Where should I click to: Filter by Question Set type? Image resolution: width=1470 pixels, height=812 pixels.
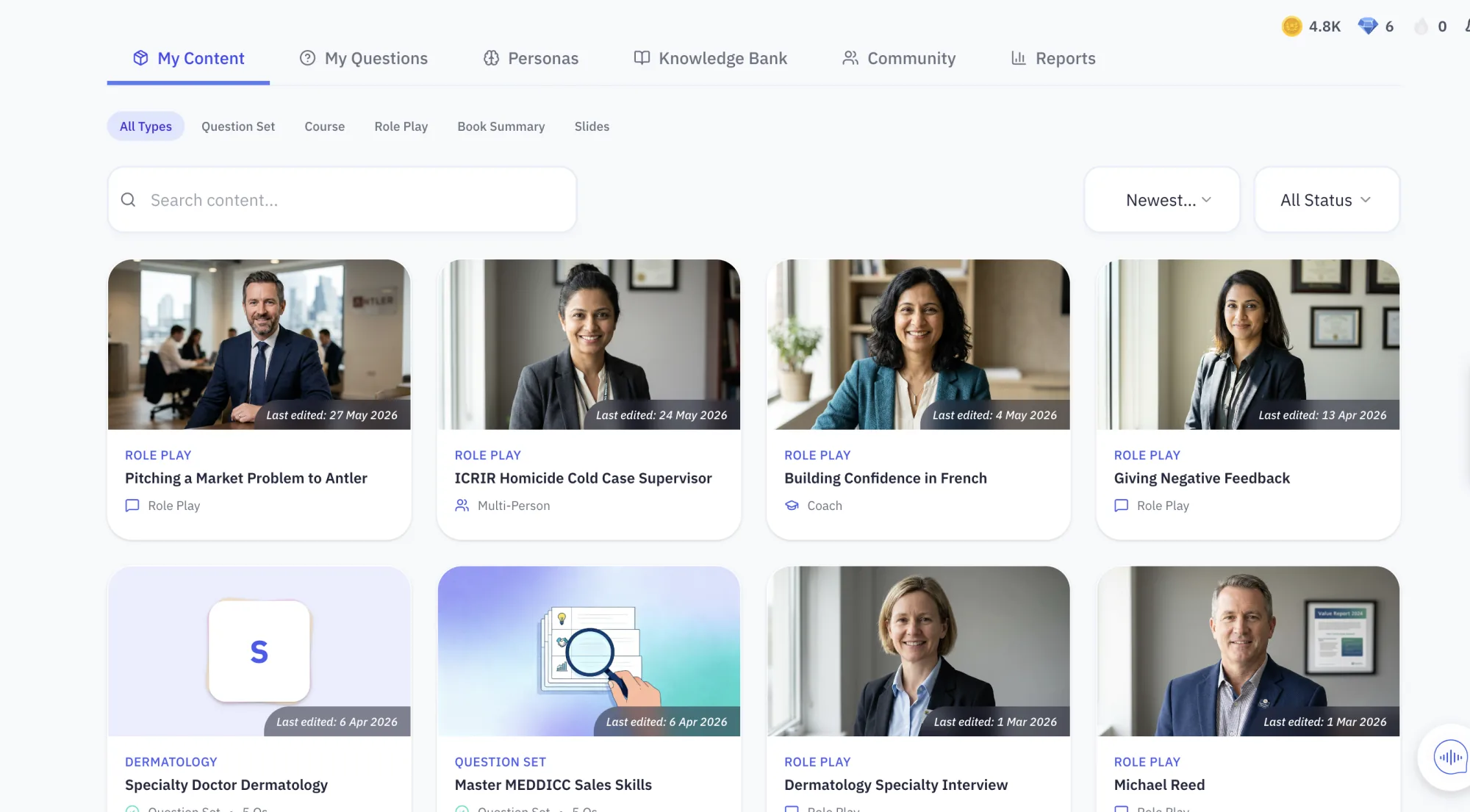[238, 126]
